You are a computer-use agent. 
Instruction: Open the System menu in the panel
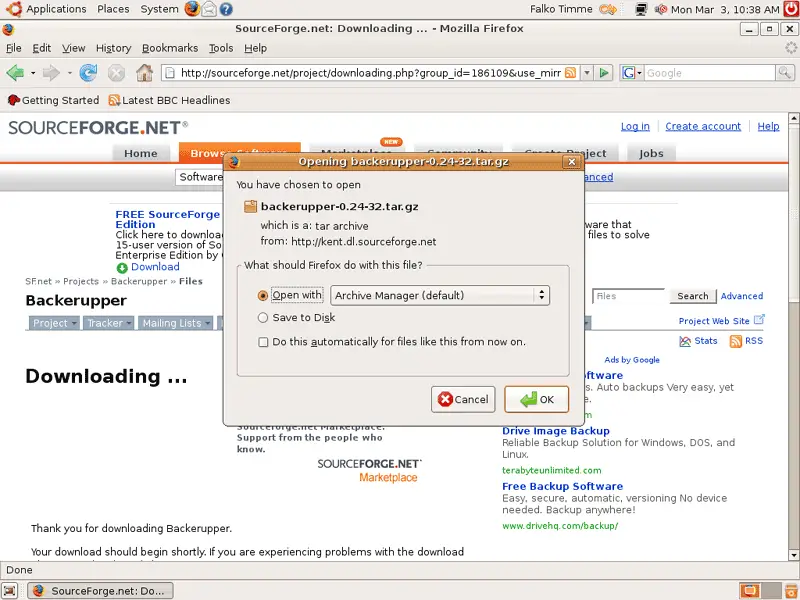(159, 9)
